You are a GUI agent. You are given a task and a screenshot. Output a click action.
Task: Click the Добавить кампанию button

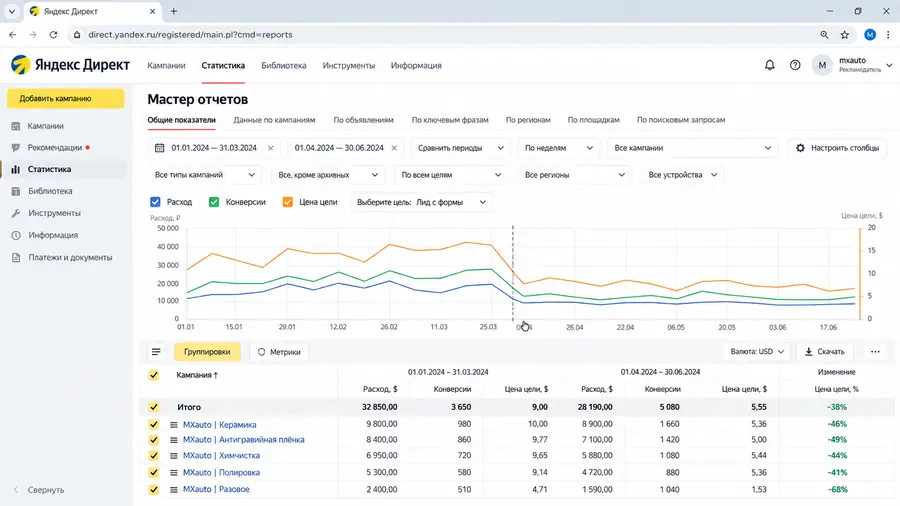(65, 99)
